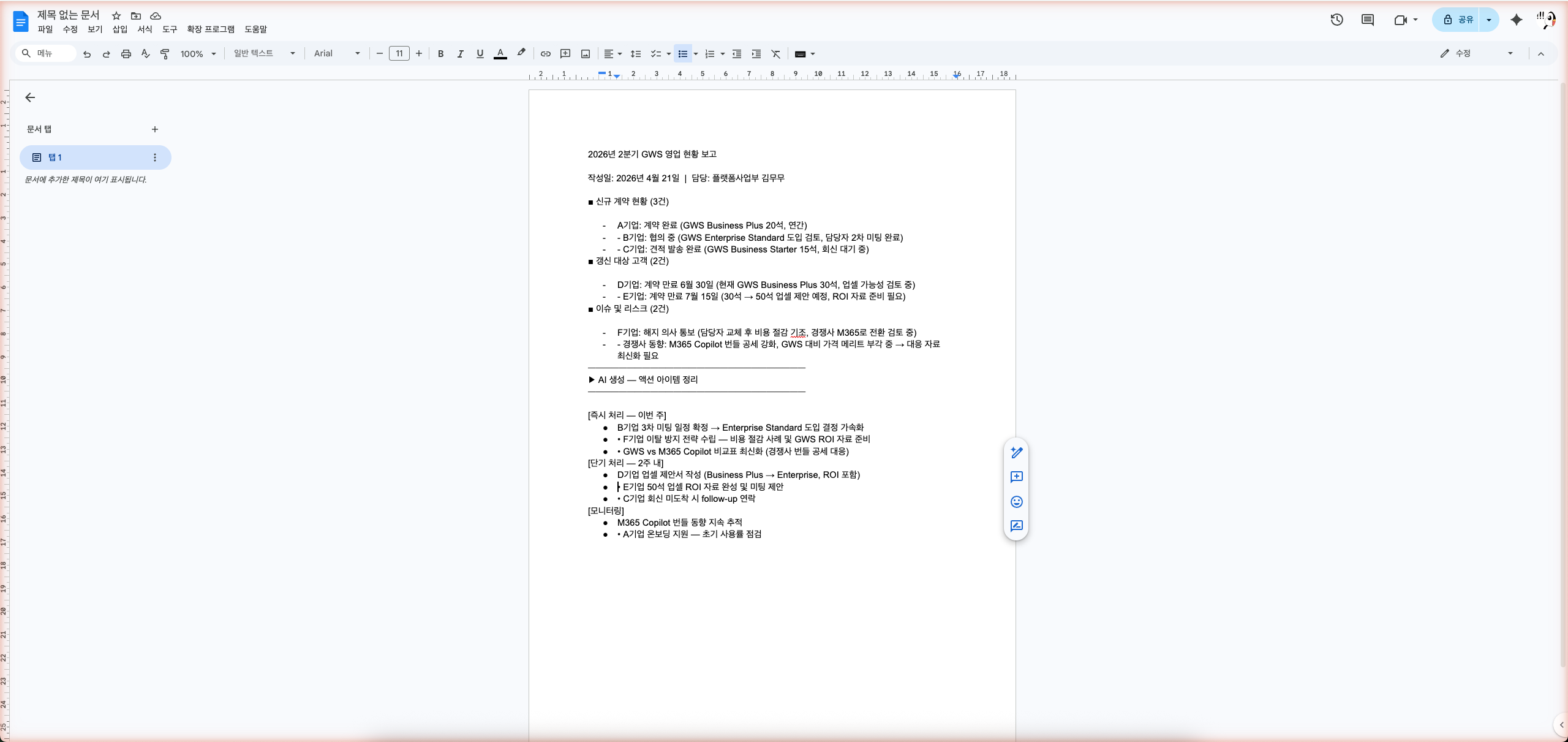
Task: Toggle bold formatting
Action: tap(440, 53)
